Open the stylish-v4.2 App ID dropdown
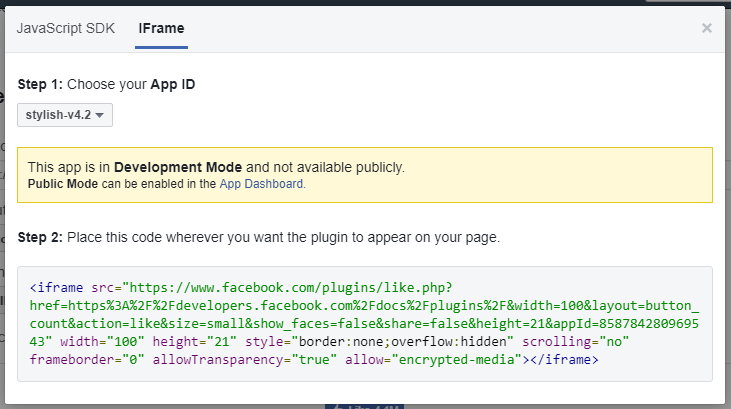 point(65,115)
